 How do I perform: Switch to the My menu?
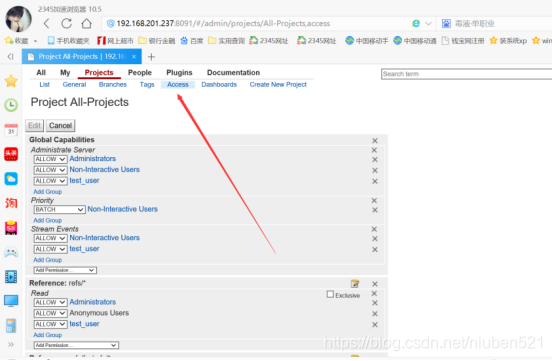[65, 73]
